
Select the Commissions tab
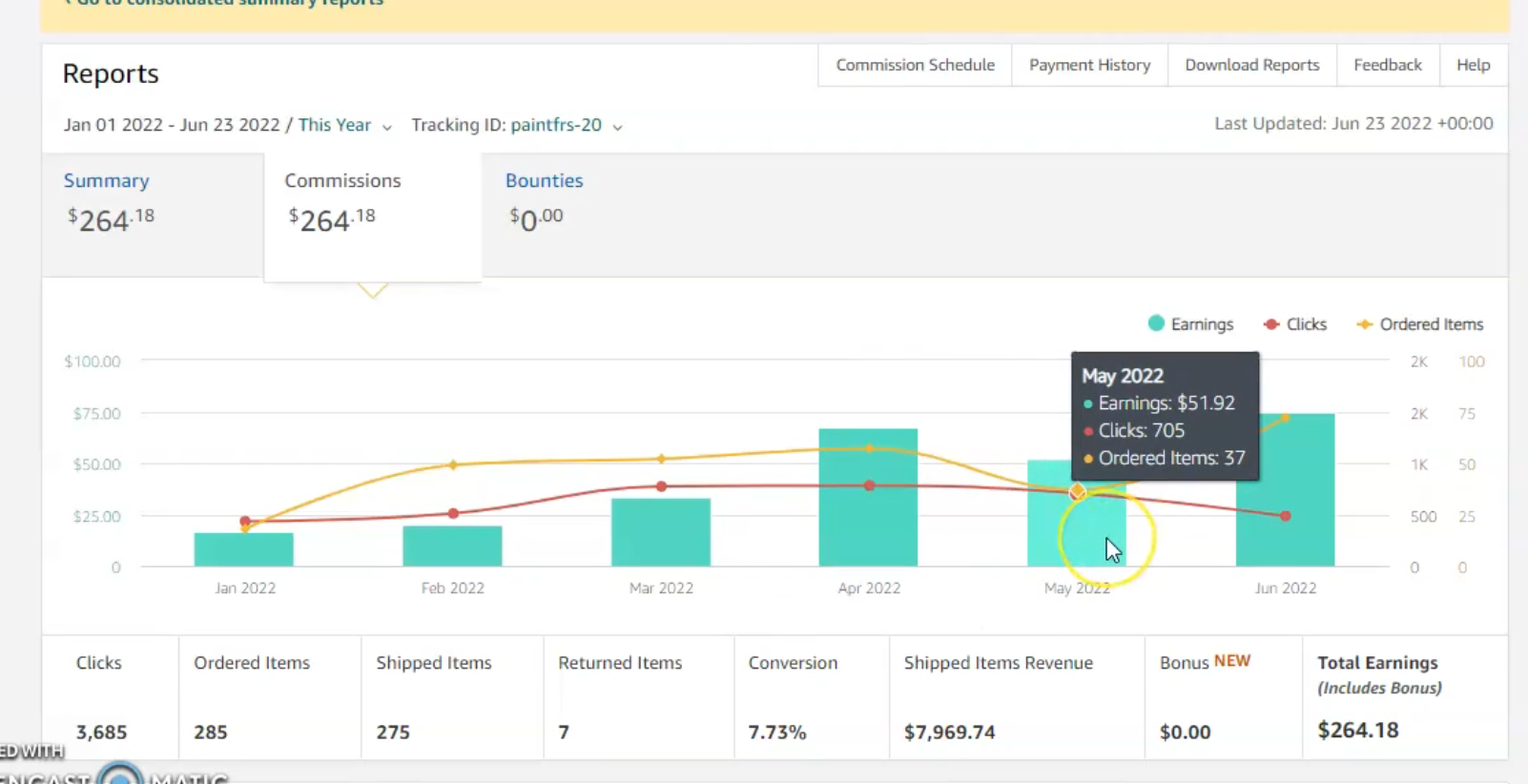[373, 217]
